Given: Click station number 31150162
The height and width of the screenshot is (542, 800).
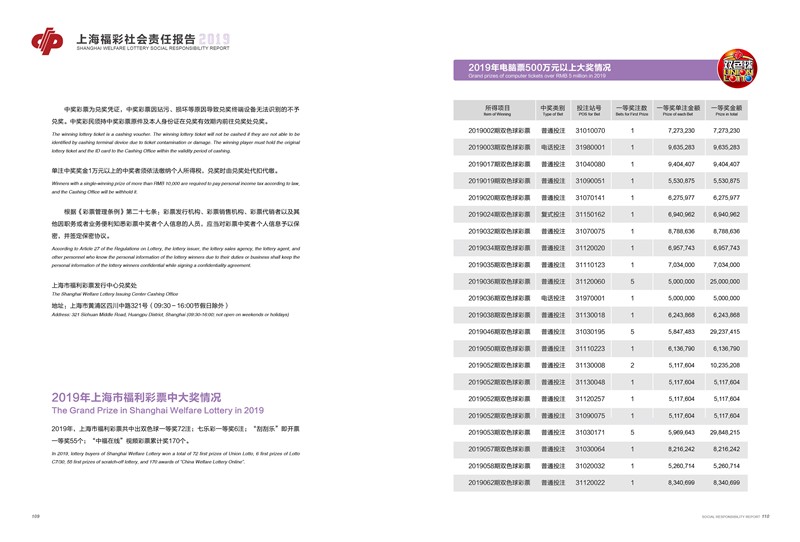Looking at the screenshot, I should click(590, 215).
